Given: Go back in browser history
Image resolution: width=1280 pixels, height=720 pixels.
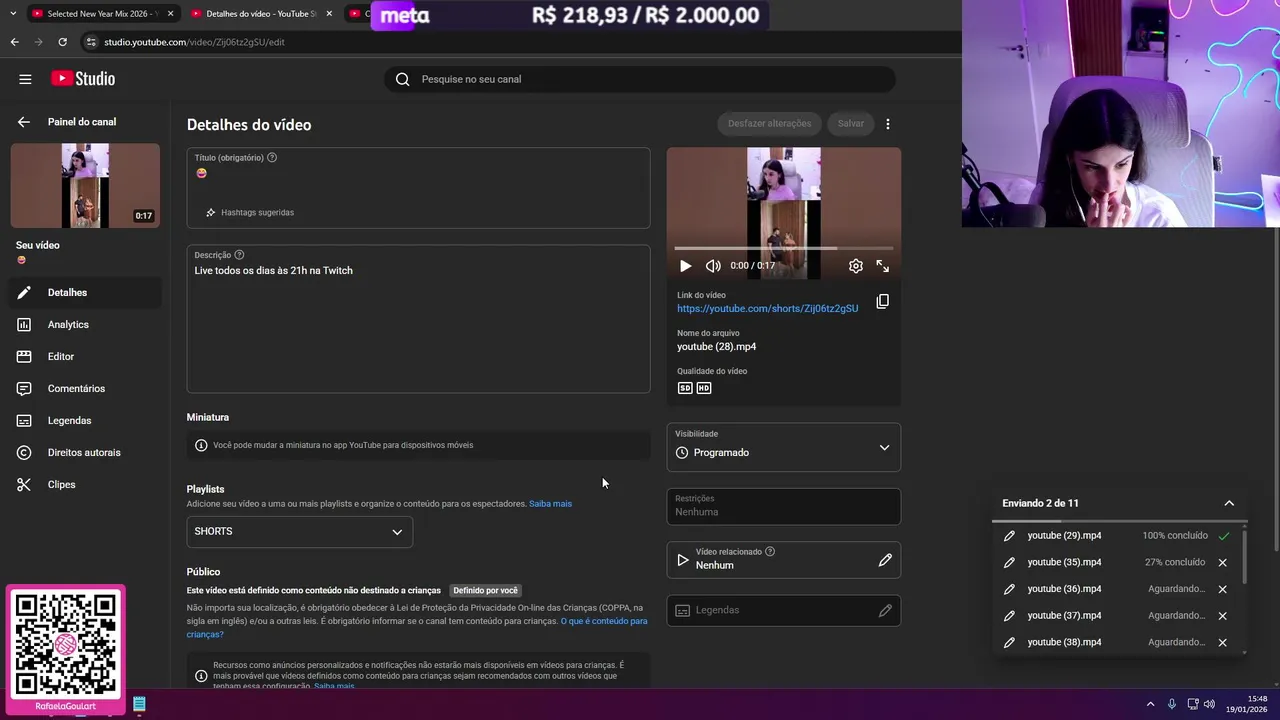Looking at the screenshot, I should [14, 42].
